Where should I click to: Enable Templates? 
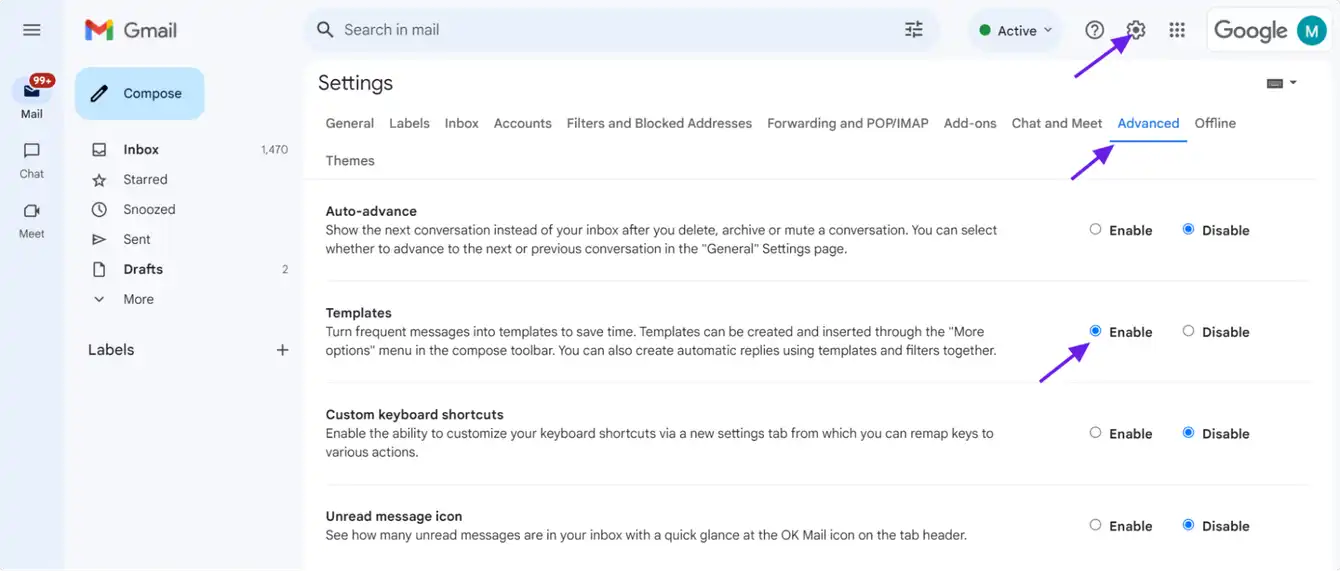pos(1096,331)
